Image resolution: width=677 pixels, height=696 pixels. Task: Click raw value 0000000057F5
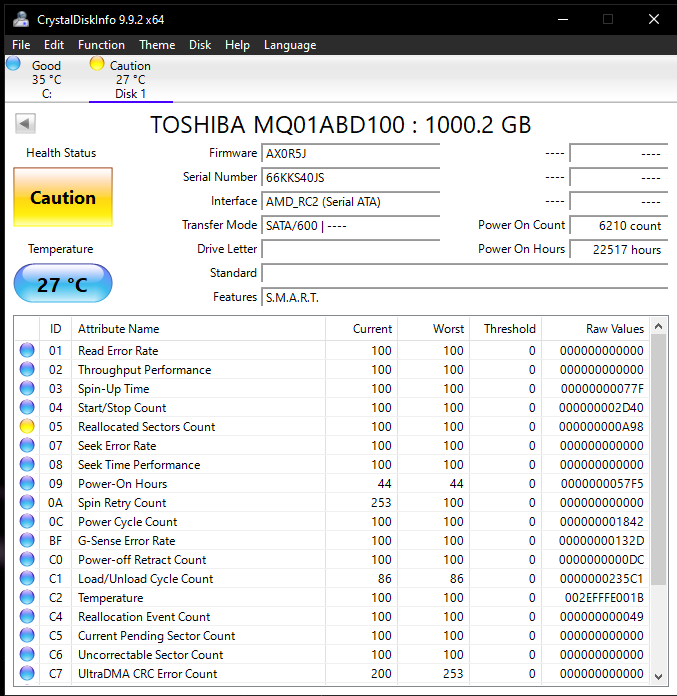602,483
